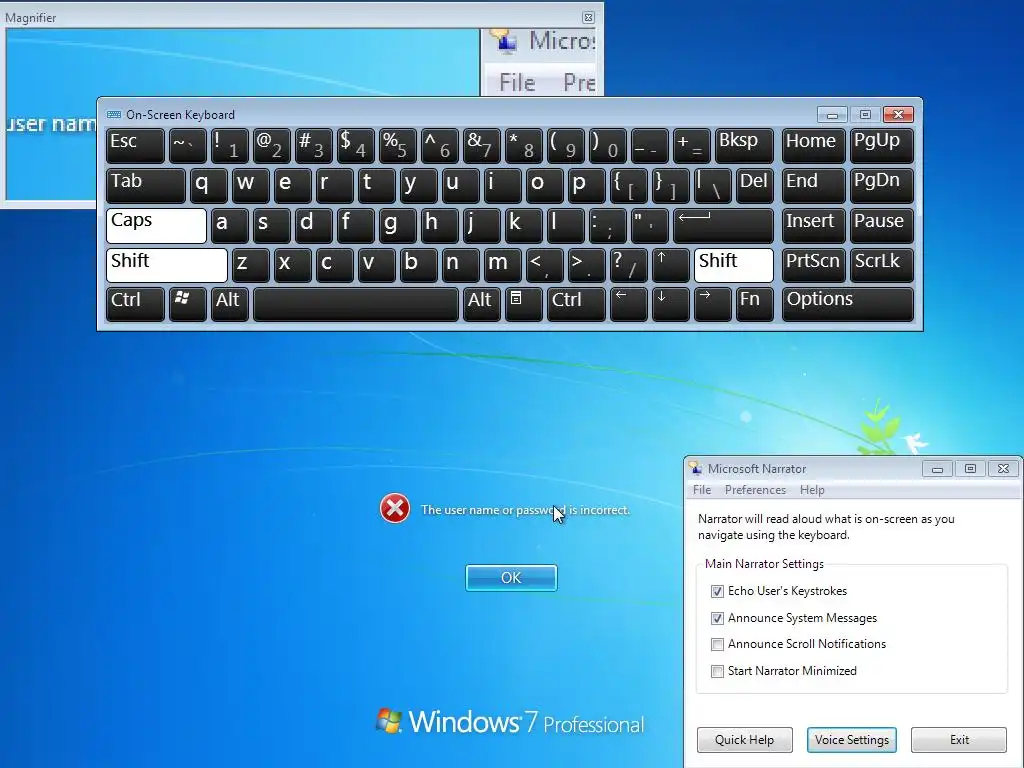The width and height of the screenshot is (1024, 768).
Task: Click the right arrow key on On-Screen Keyboard
Action: (x=712, y=304)
